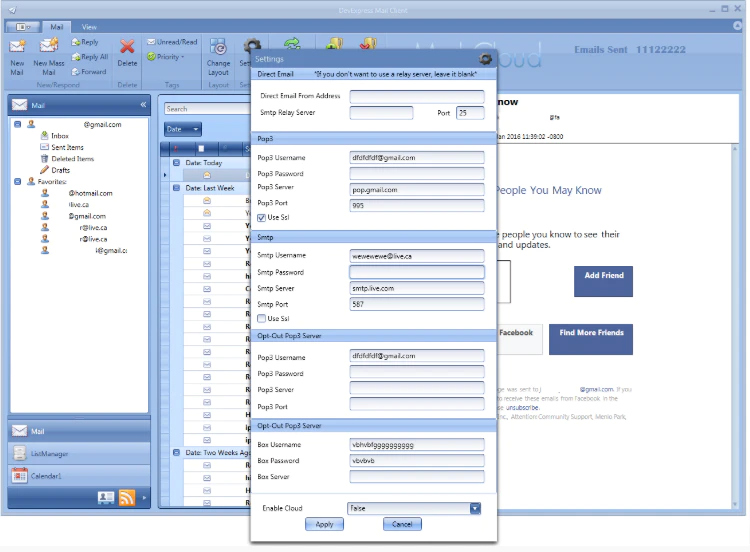Click Smtp Server field with smtp.live.com
Screen dimensions: 750x552
417,288
